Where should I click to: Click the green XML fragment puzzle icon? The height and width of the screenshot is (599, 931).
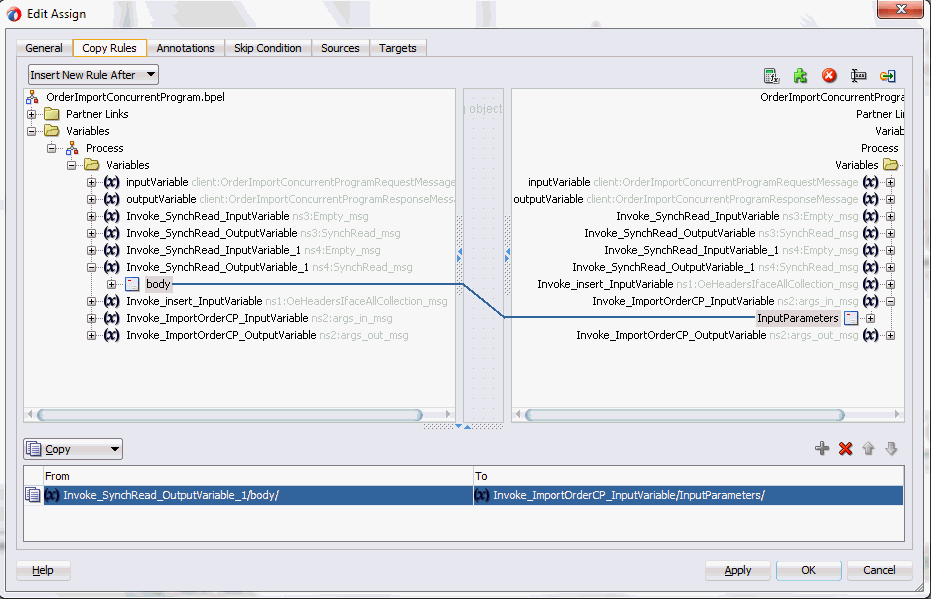pyautogui.click(x=800, y=75)
